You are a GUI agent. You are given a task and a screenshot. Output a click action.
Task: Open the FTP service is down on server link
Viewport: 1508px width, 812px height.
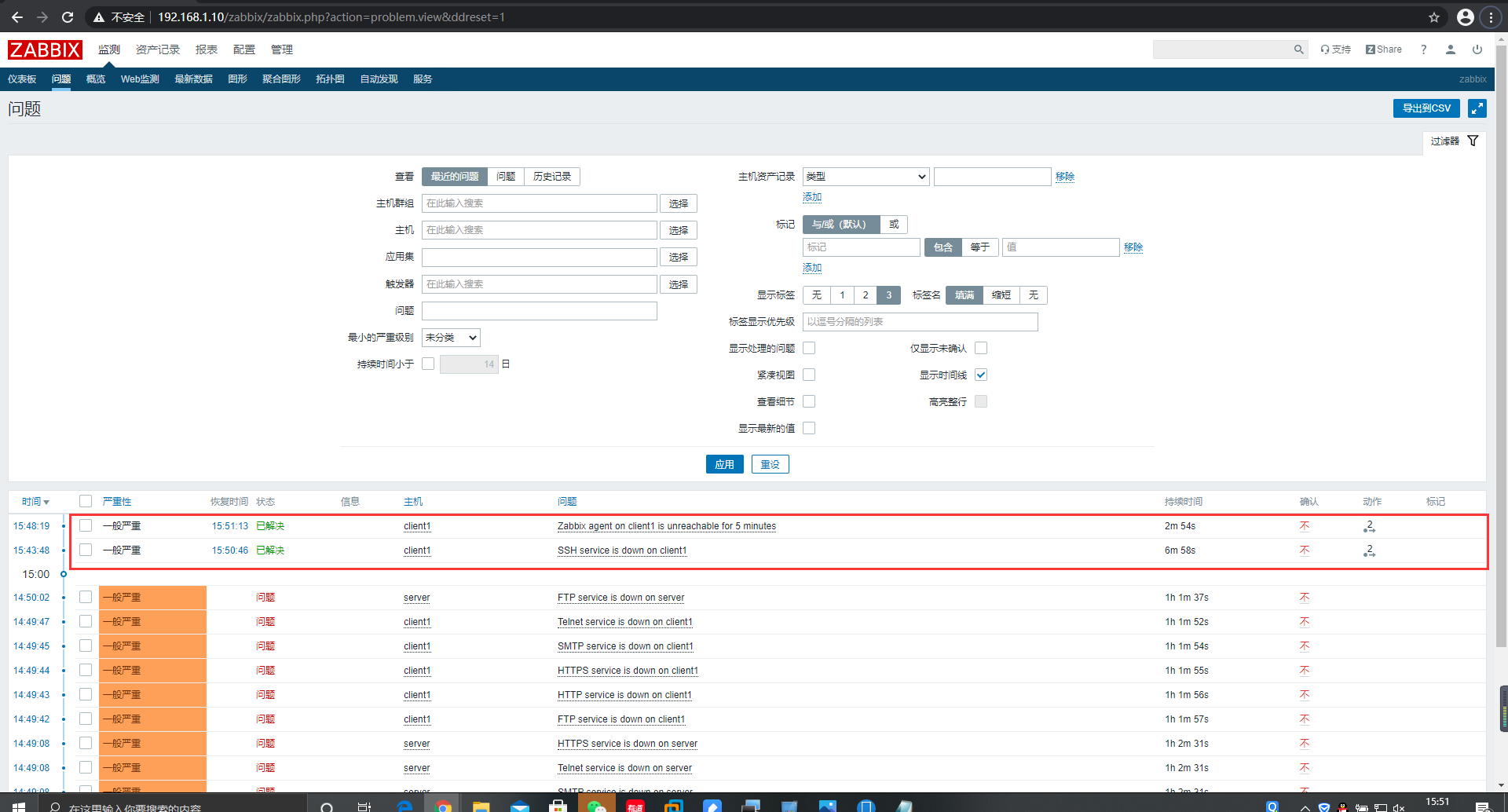620,598
